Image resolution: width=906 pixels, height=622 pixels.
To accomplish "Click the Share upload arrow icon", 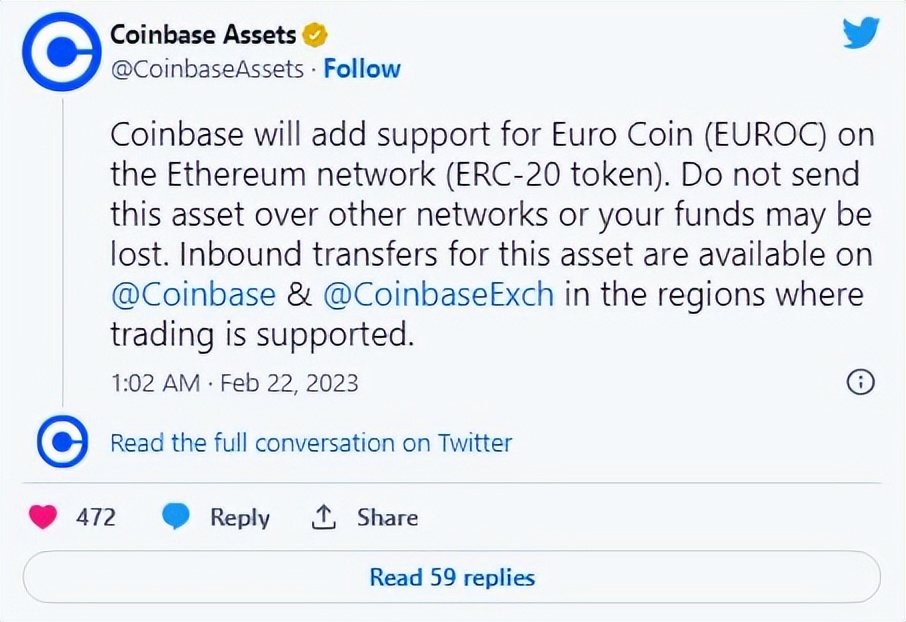I will pos(324,517).
